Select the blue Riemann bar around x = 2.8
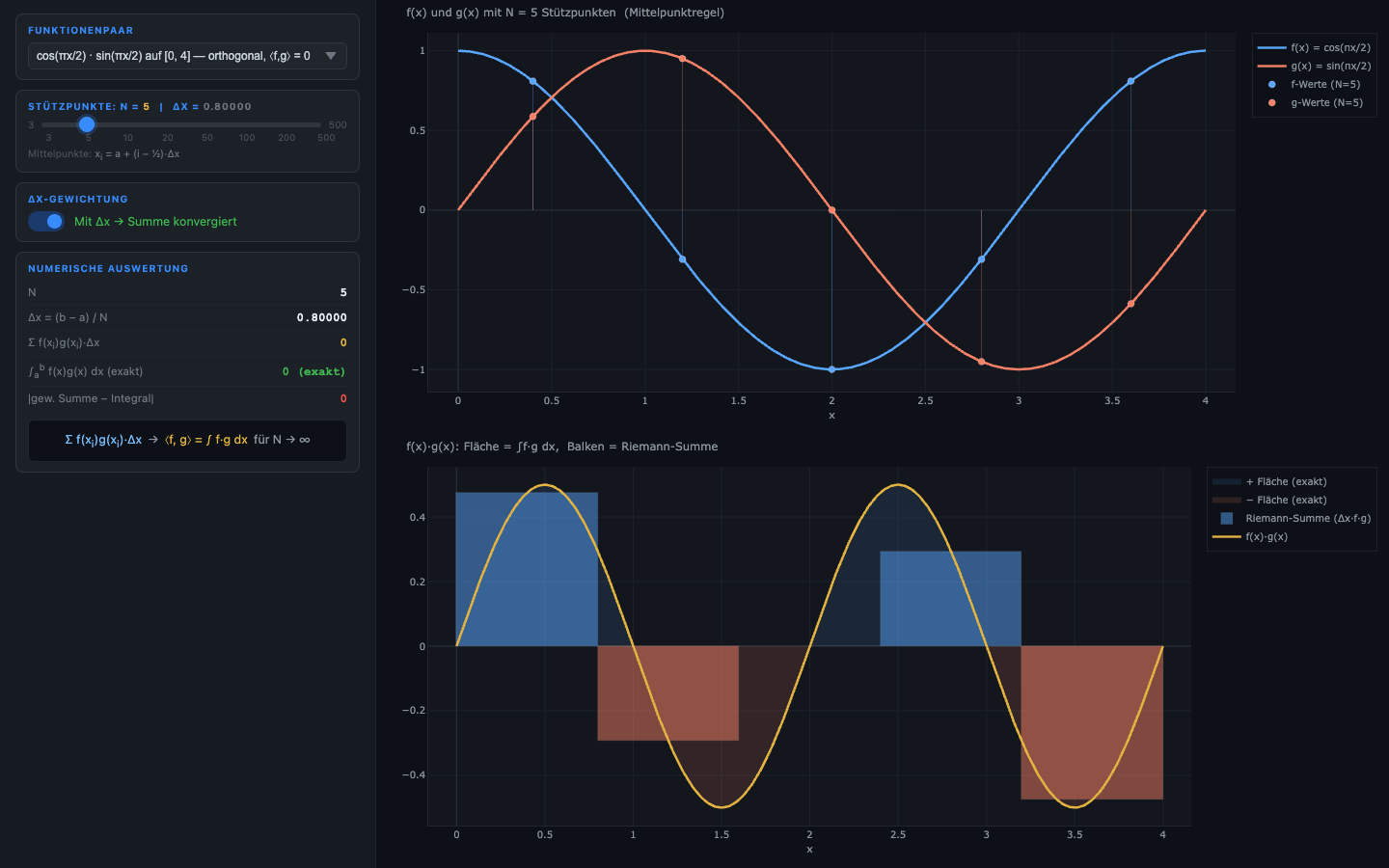 coord(950,599)
